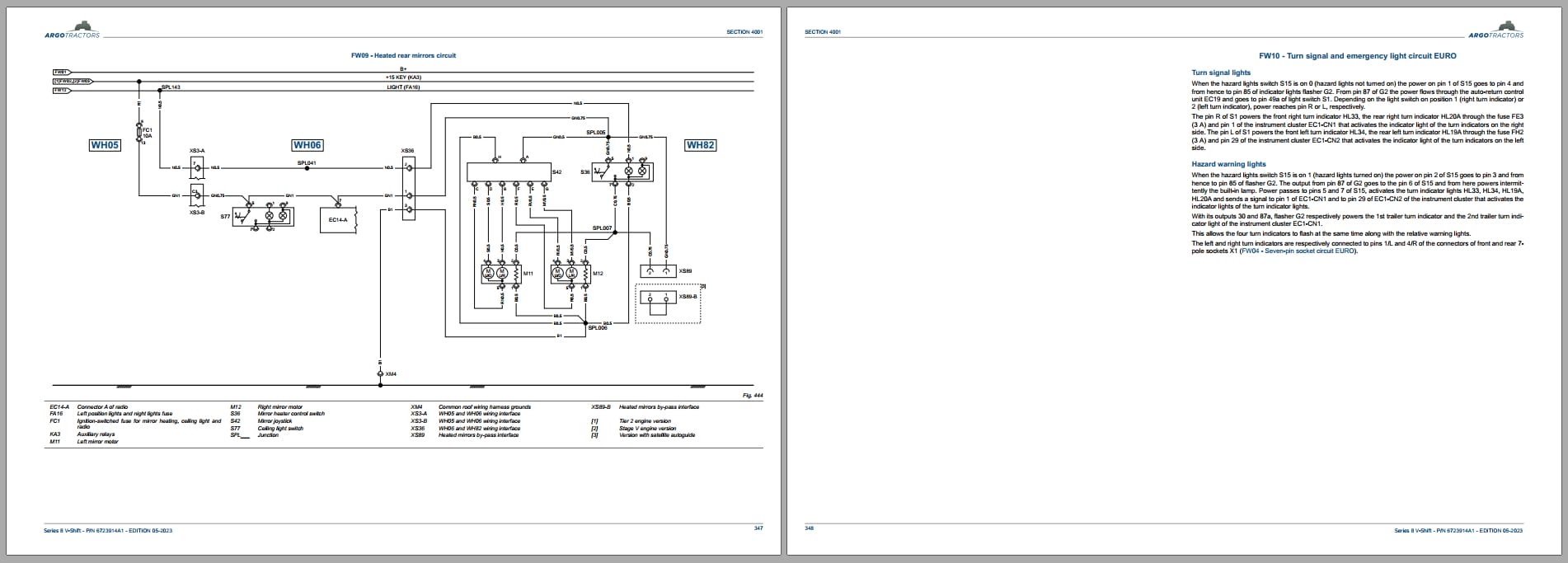1568x563 pixels.
Task: Click the FW01 reference tag on B+ line
Action: click(60, 72)
